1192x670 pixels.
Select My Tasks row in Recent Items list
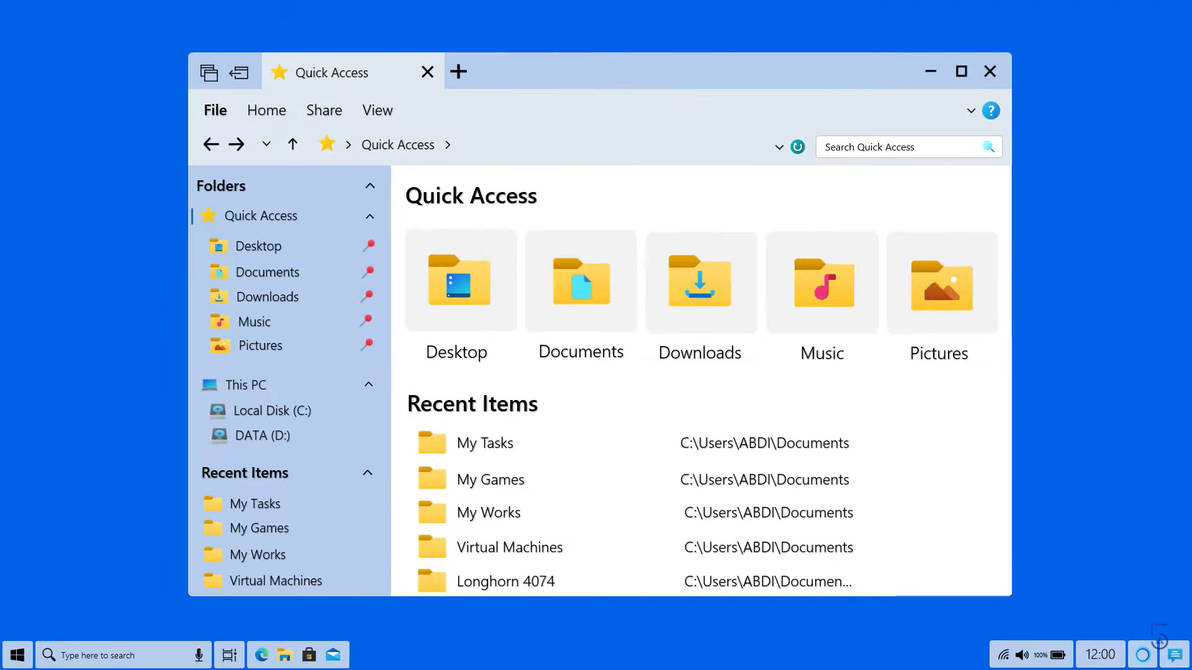[633, 443]
